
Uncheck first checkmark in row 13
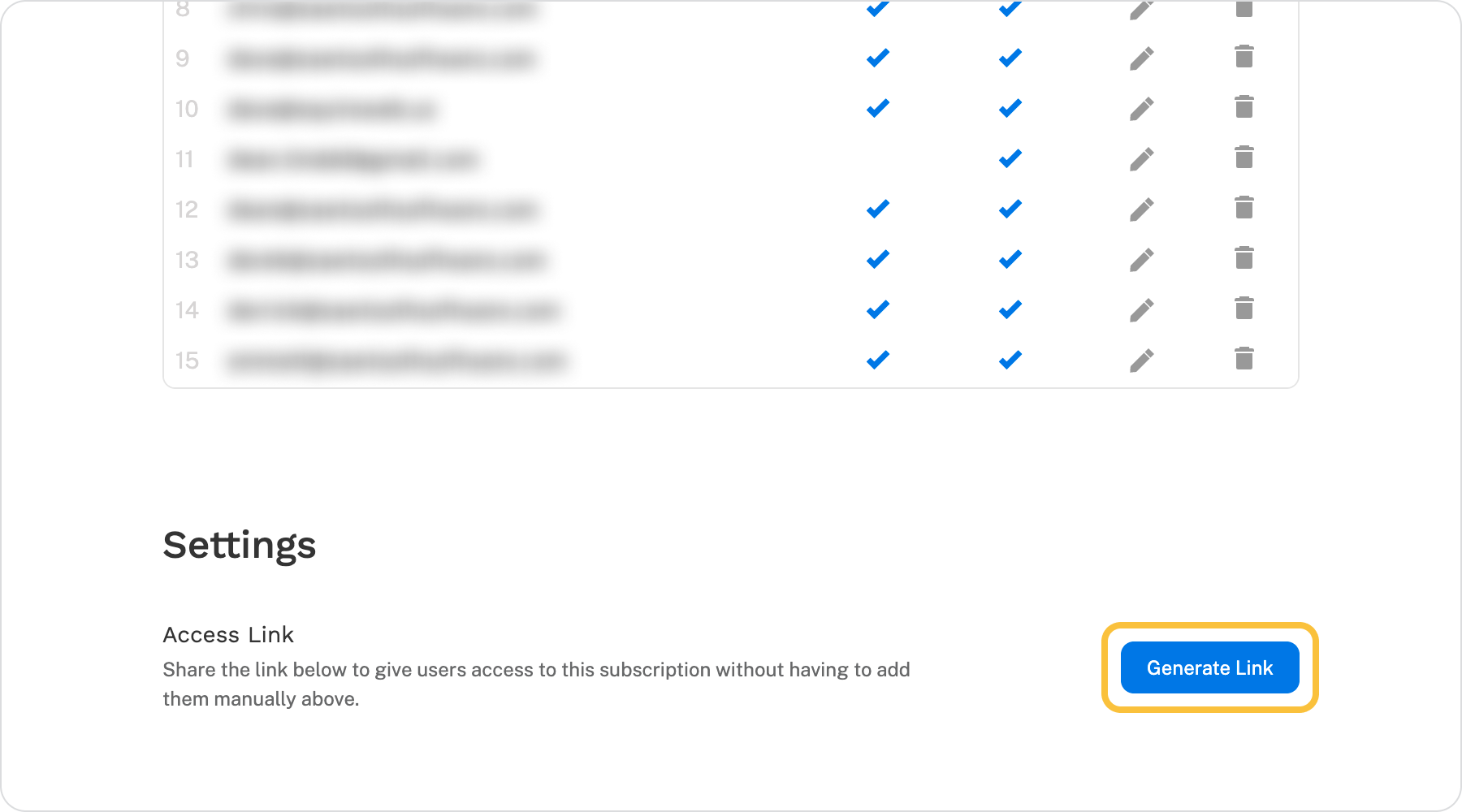878,260
